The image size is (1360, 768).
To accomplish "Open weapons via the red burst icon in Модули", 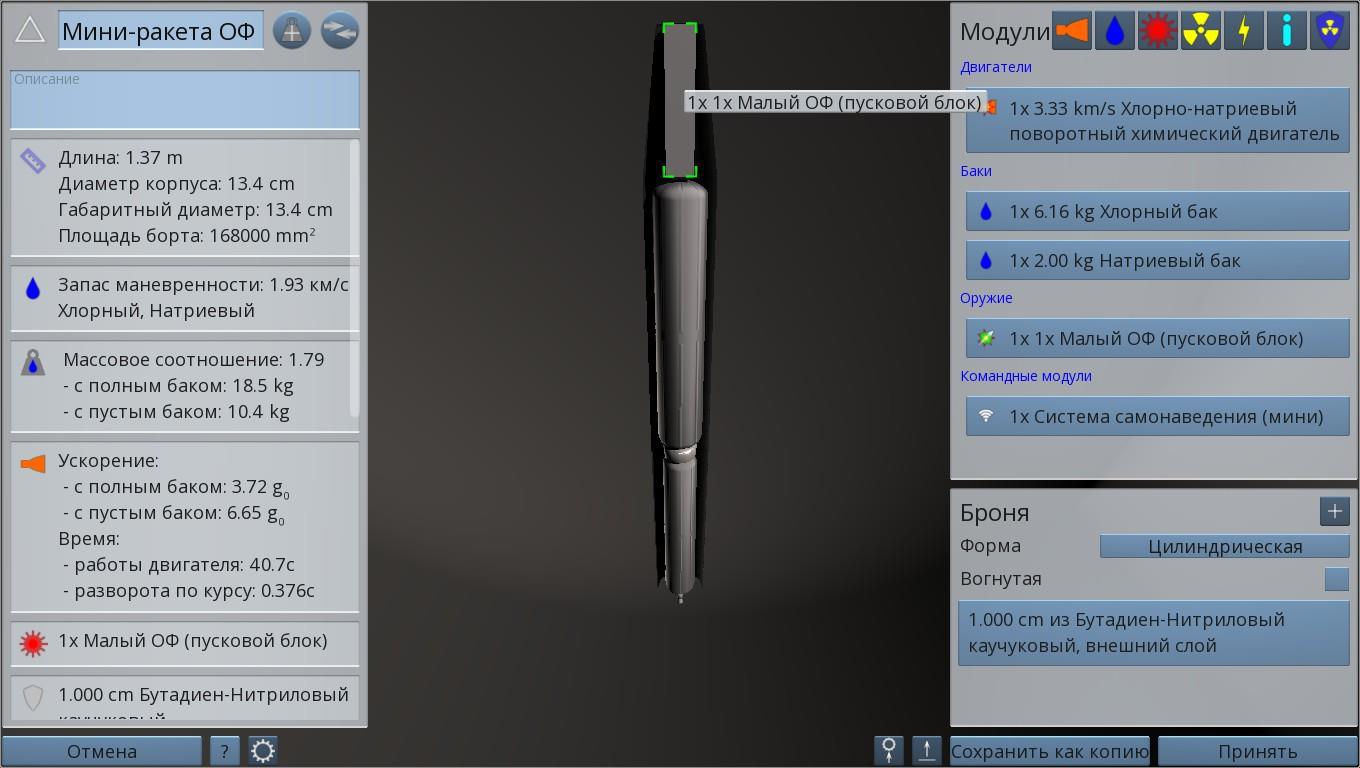I will point(1157,30).
